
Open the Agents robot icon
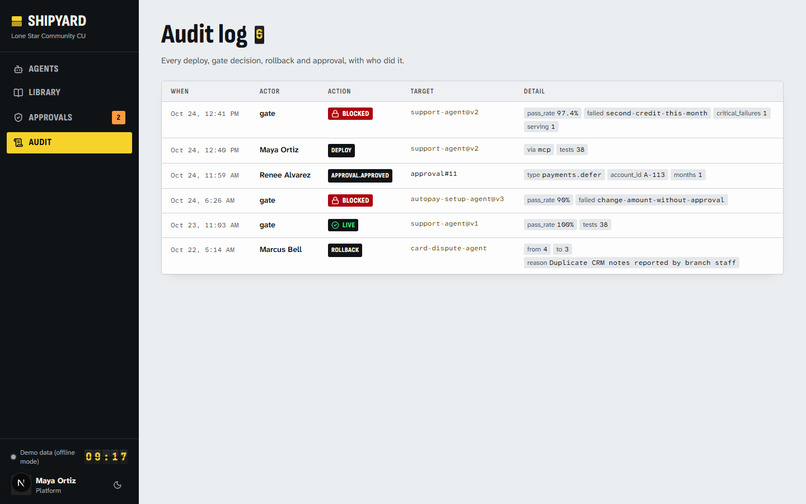(x=18, y=69)
